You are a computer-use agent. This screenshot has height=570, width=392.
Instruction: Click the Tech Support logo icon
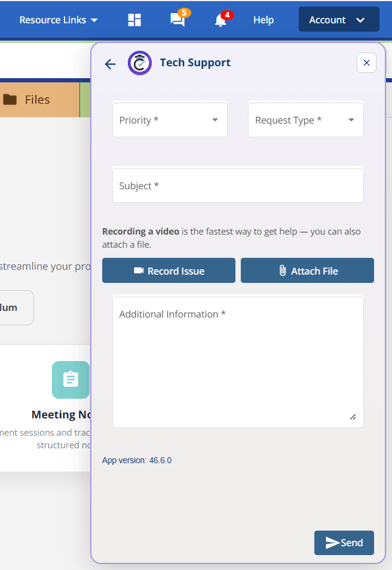(139, 63)
